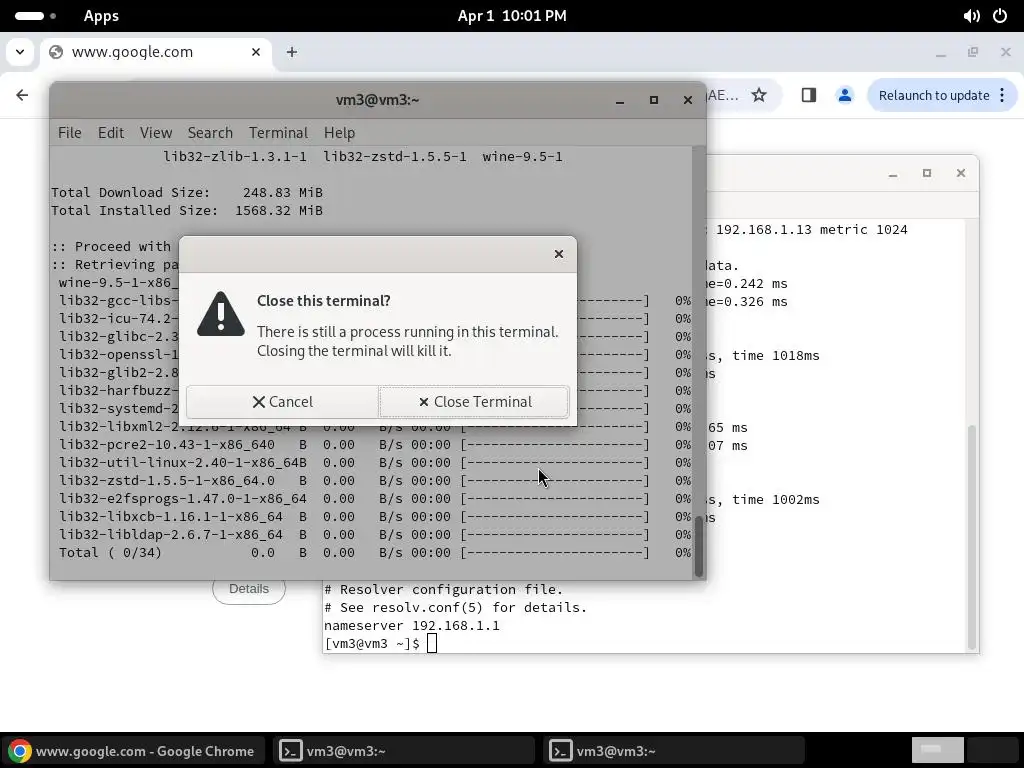
Task: Minimize the background terminal window
Action: (893, 174)
